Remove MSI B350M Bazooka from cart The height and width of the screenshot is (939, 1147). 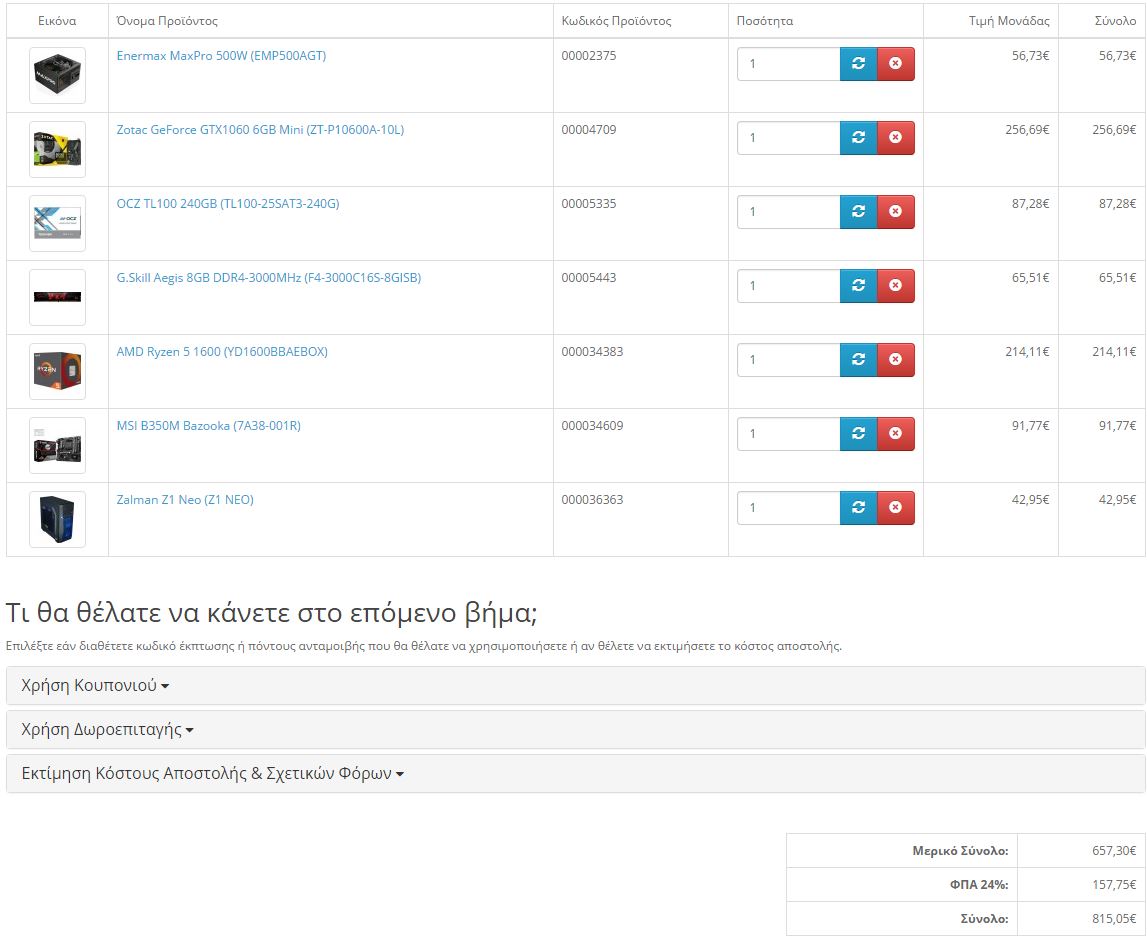tap(895, 434)
